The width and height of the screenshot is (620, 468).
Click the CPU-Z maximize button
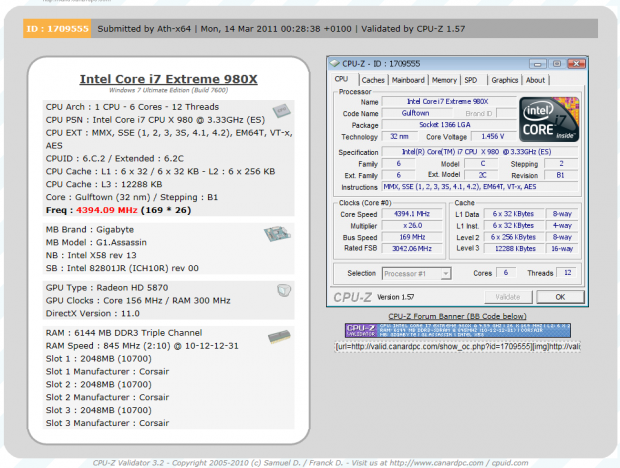[x=557, y=64]
